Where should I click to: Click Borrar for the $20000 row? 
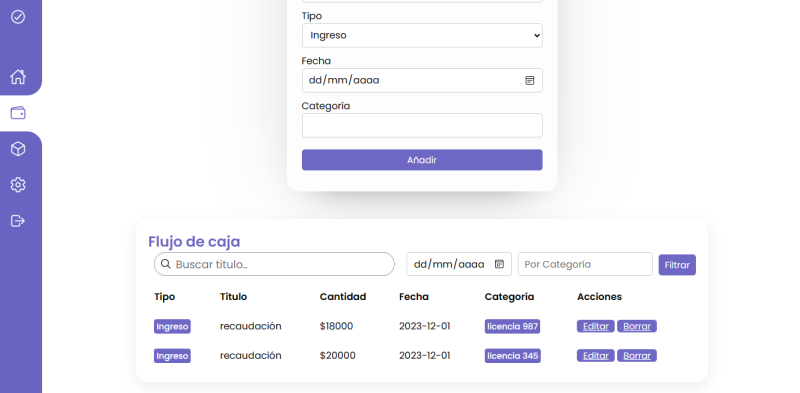637,356
